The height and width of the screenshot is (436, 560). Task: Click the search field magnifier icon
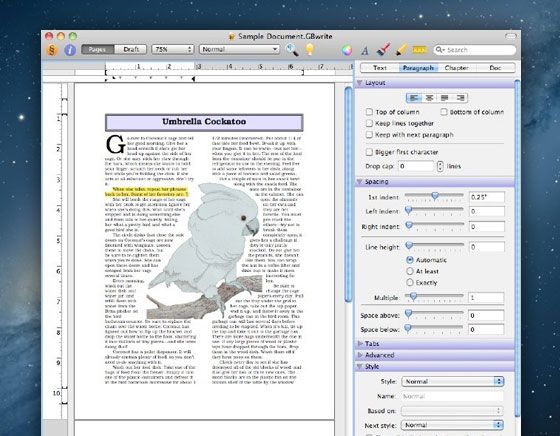pyautogui.click(x=439, y=50)
